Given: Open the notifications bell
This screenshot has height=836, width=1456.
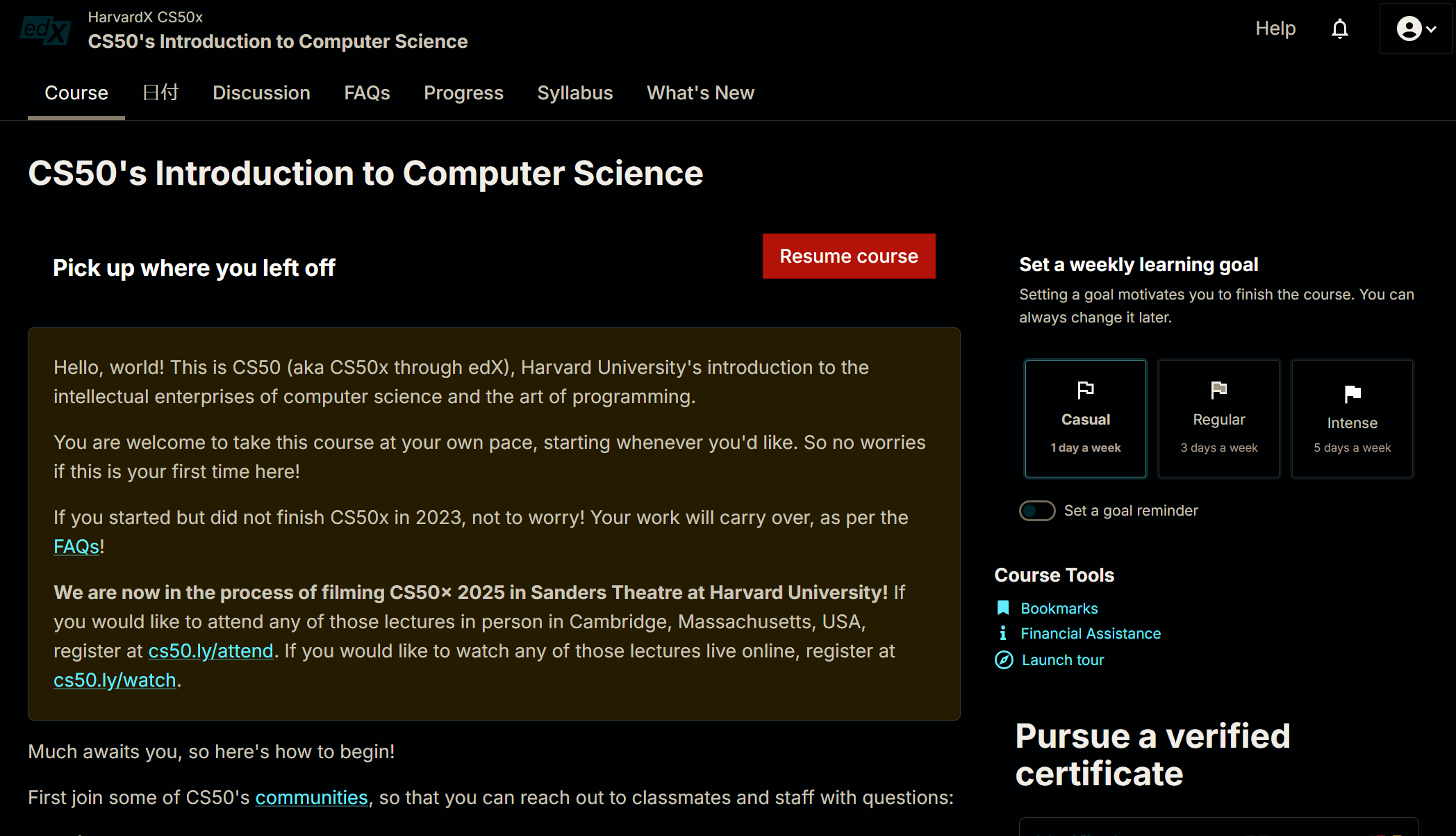Looking at the screenshot, I should click(1339, 29).
